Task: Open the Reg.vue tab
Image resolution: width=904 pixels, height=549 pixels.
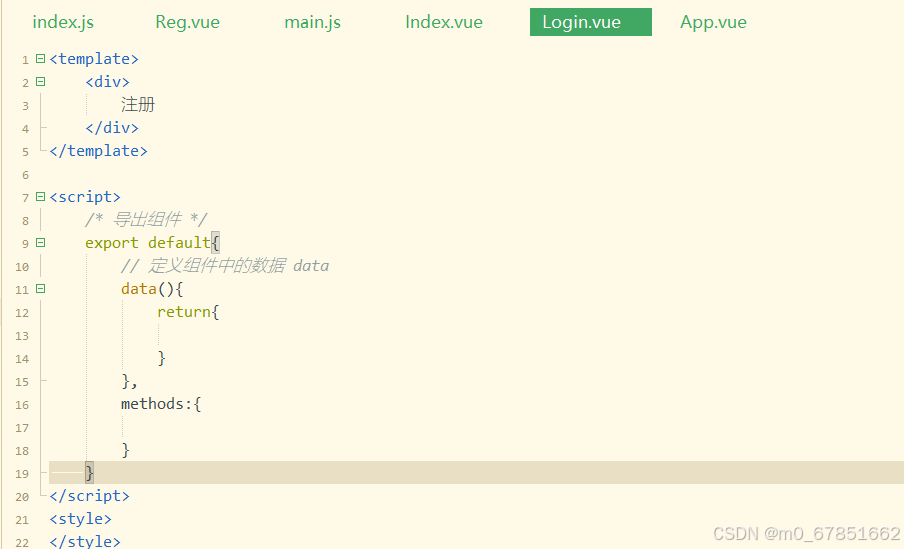Action: [x=187, y=22]
